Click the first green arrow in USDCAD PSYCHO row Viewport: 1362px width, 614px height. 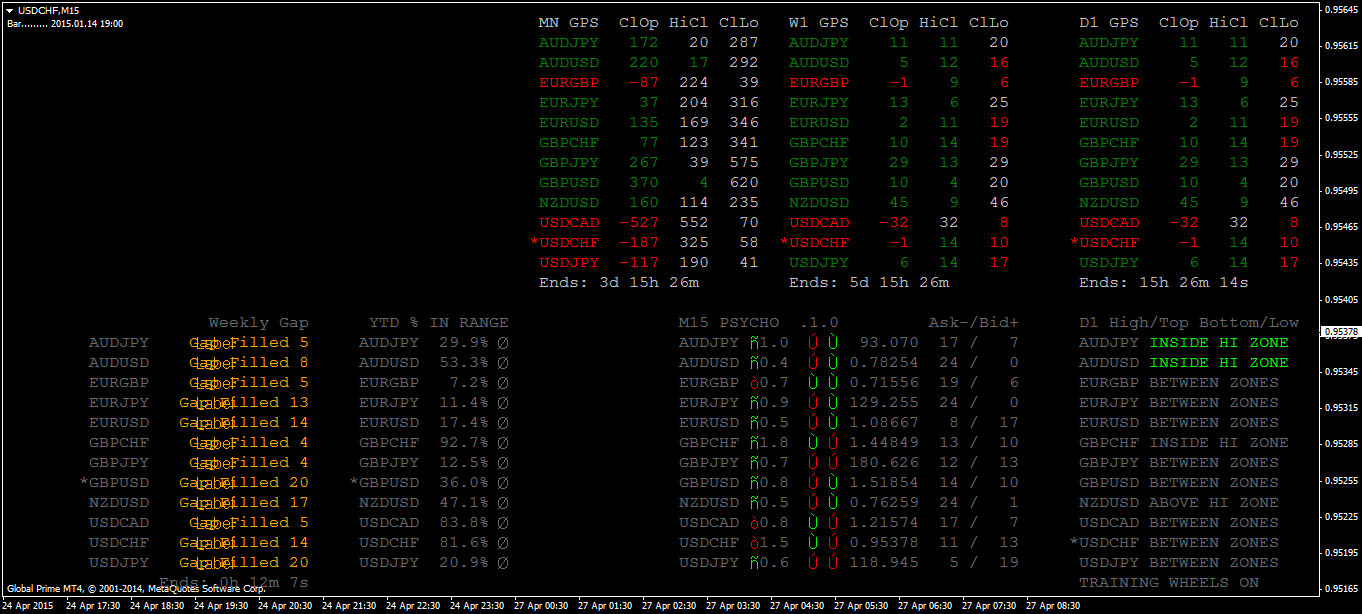tap(814, 522)
